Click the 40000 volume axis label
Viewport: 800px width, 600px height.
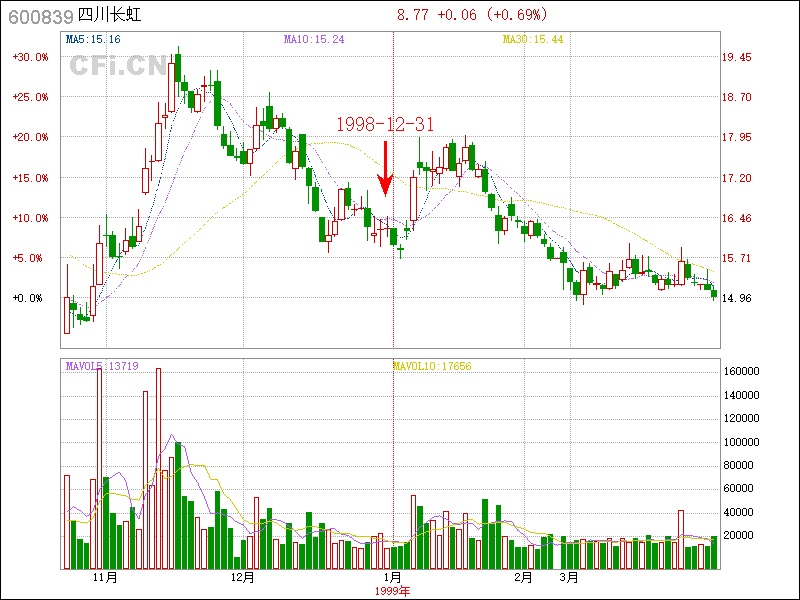tap(739, 512)
